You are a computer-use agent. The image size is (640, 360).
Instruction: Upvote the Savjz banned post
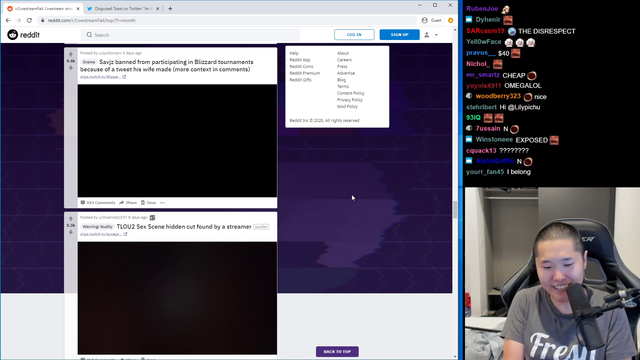[71, 54]
